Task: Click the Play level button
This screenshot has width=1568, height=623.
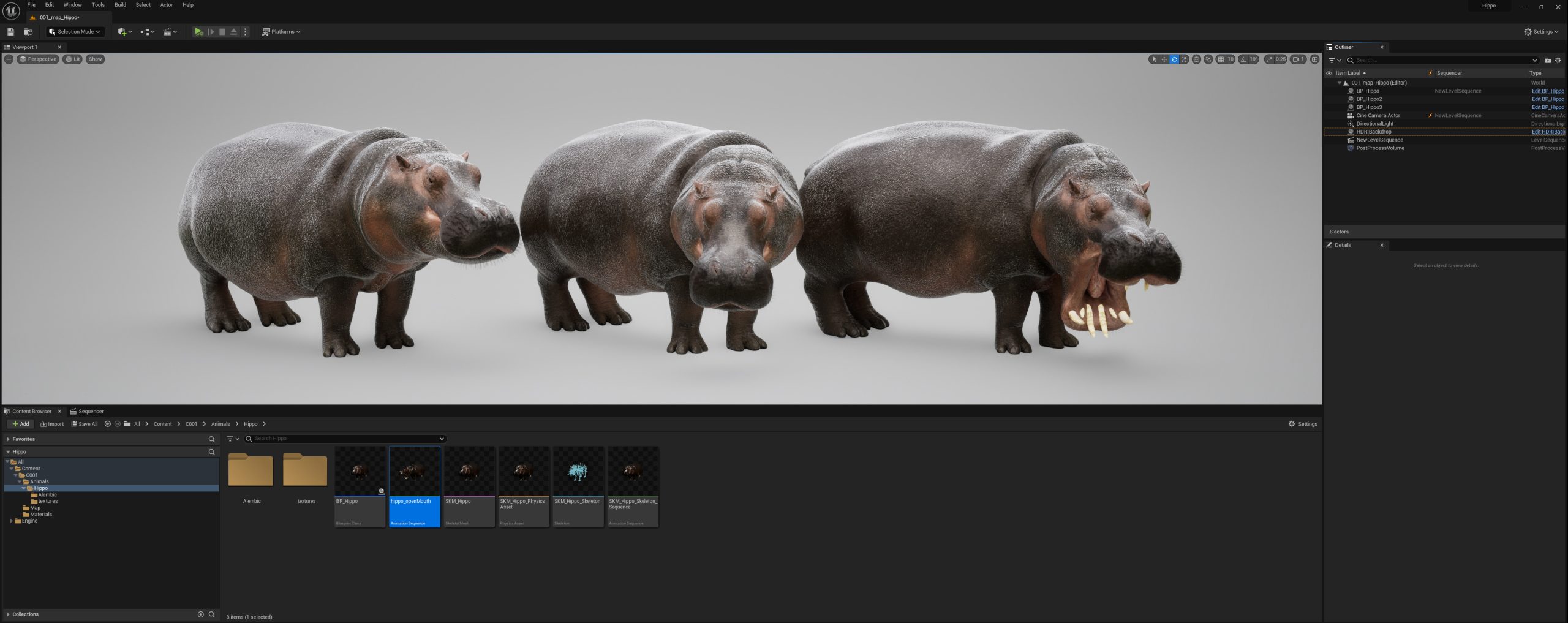Action: 198,32
